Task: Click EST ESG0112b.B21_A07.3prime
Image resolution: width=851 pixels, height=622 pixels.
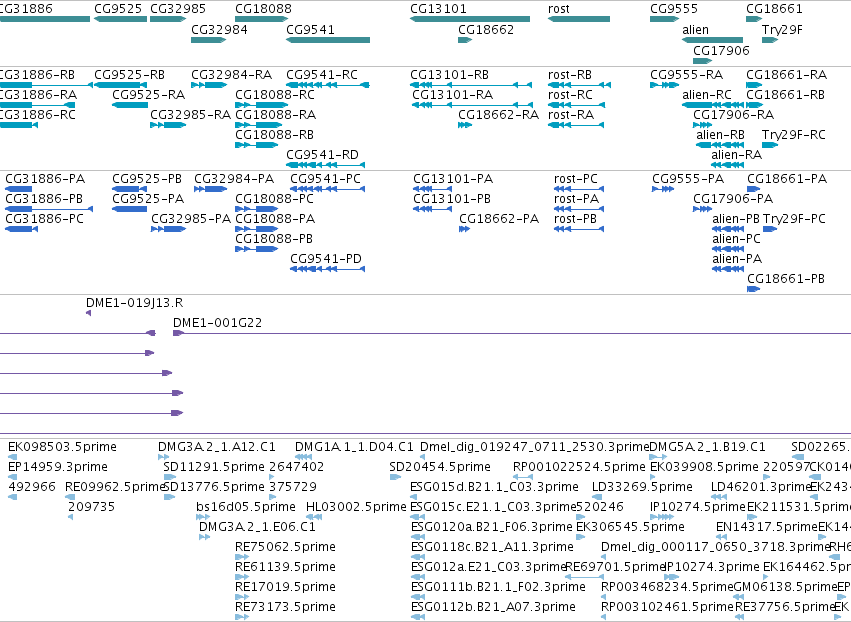Action: point(418,617)
